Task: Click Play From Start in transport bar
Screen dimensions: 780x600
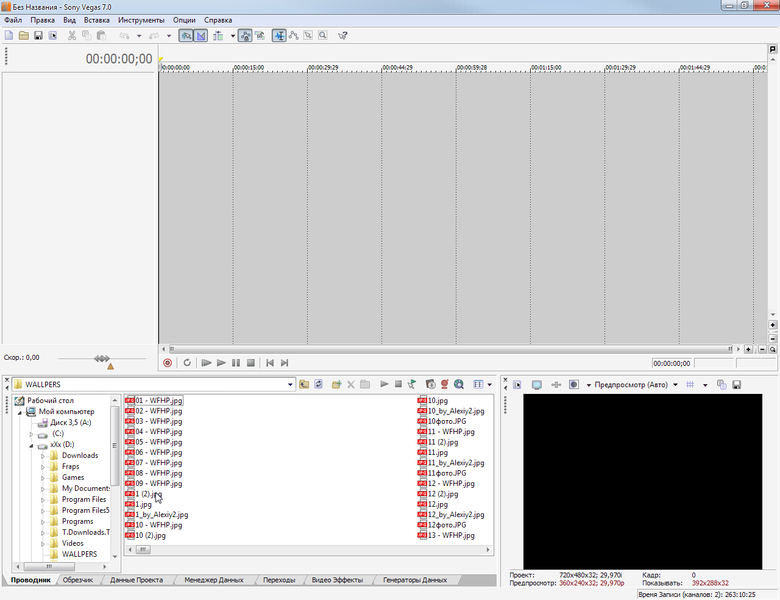Action: 206,363
